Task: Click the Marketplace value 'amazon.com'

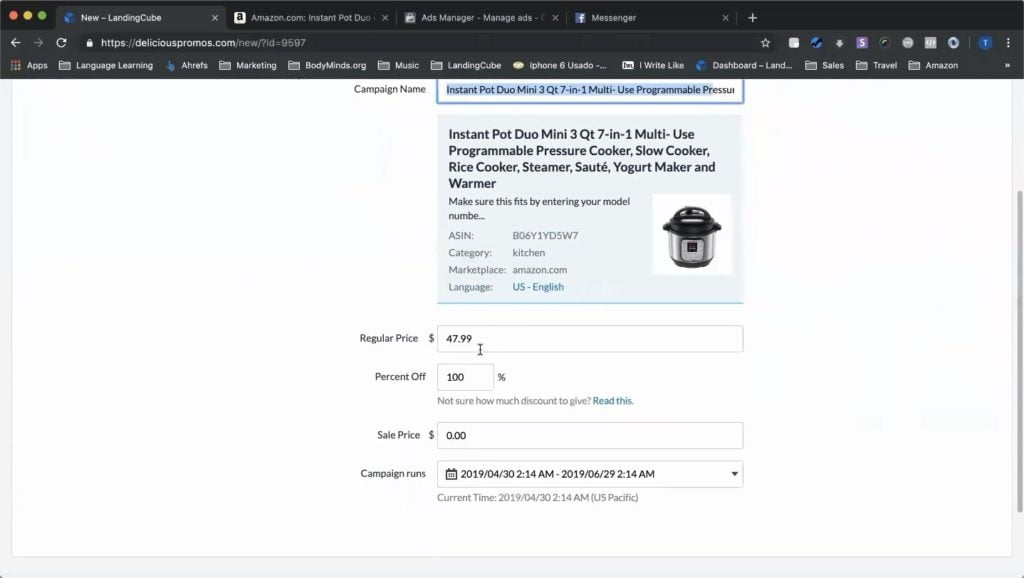Action: pos(539,270)
